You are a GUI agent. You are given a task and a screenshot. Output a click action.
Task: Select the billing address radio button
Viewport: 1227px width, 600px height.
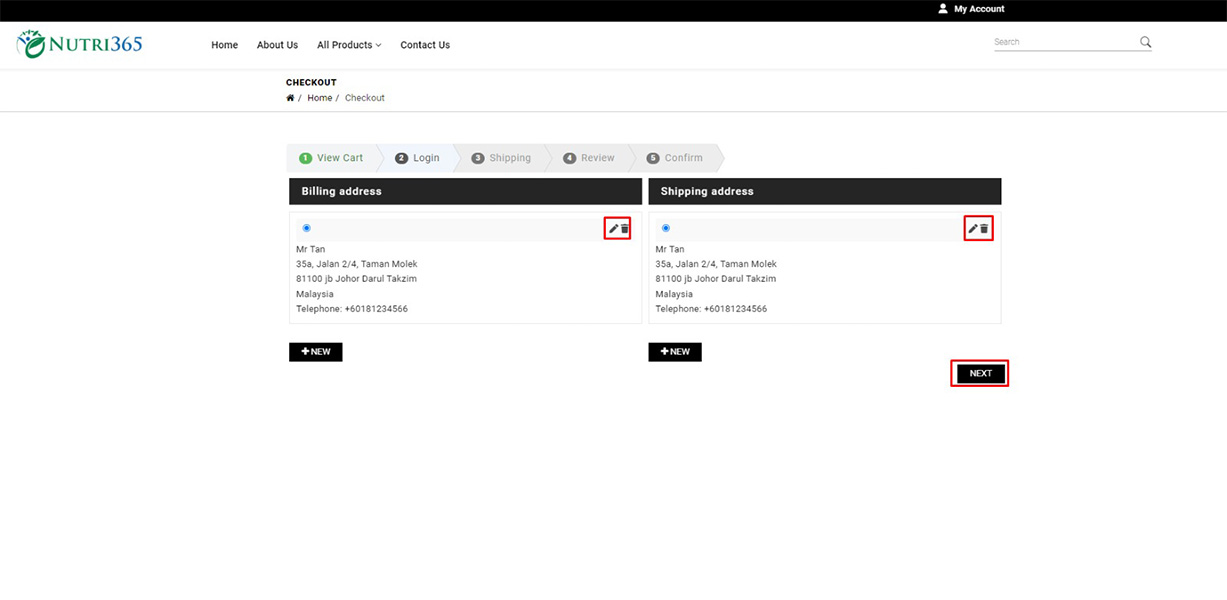[x=307, y=228]
